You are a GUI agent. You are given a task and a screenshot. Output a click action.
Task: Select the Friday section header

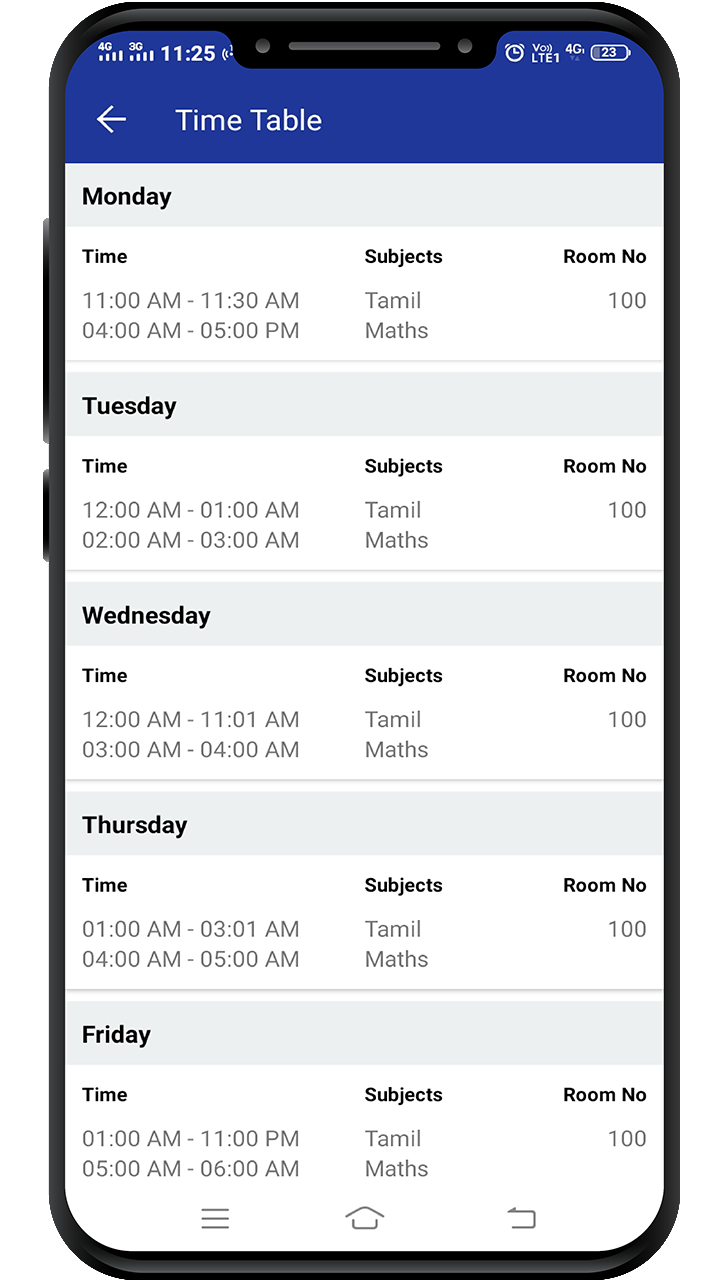(364, 1034)
